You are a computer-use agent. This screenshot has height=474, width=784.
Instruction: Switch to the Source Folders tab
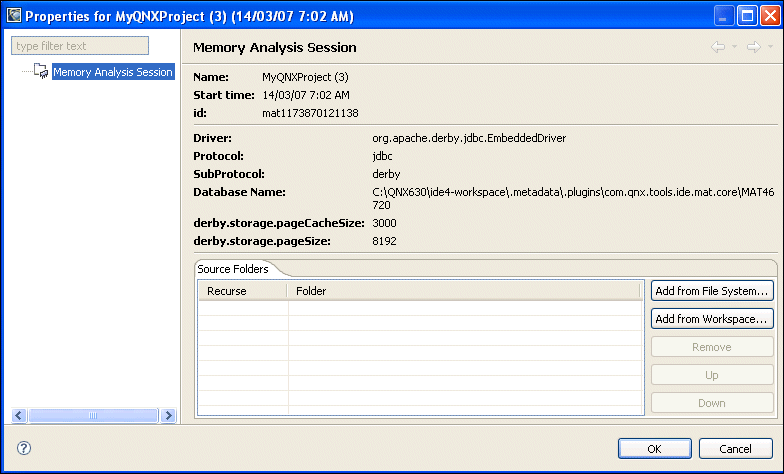pyautogui.click(x=232, y=269)
